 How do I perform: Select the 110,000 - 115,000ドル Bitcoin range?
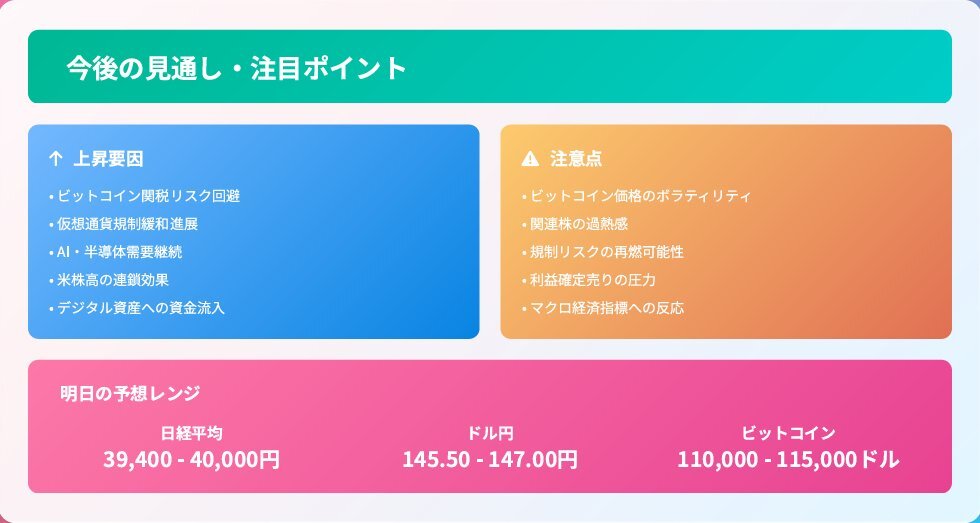pos(789,460)
